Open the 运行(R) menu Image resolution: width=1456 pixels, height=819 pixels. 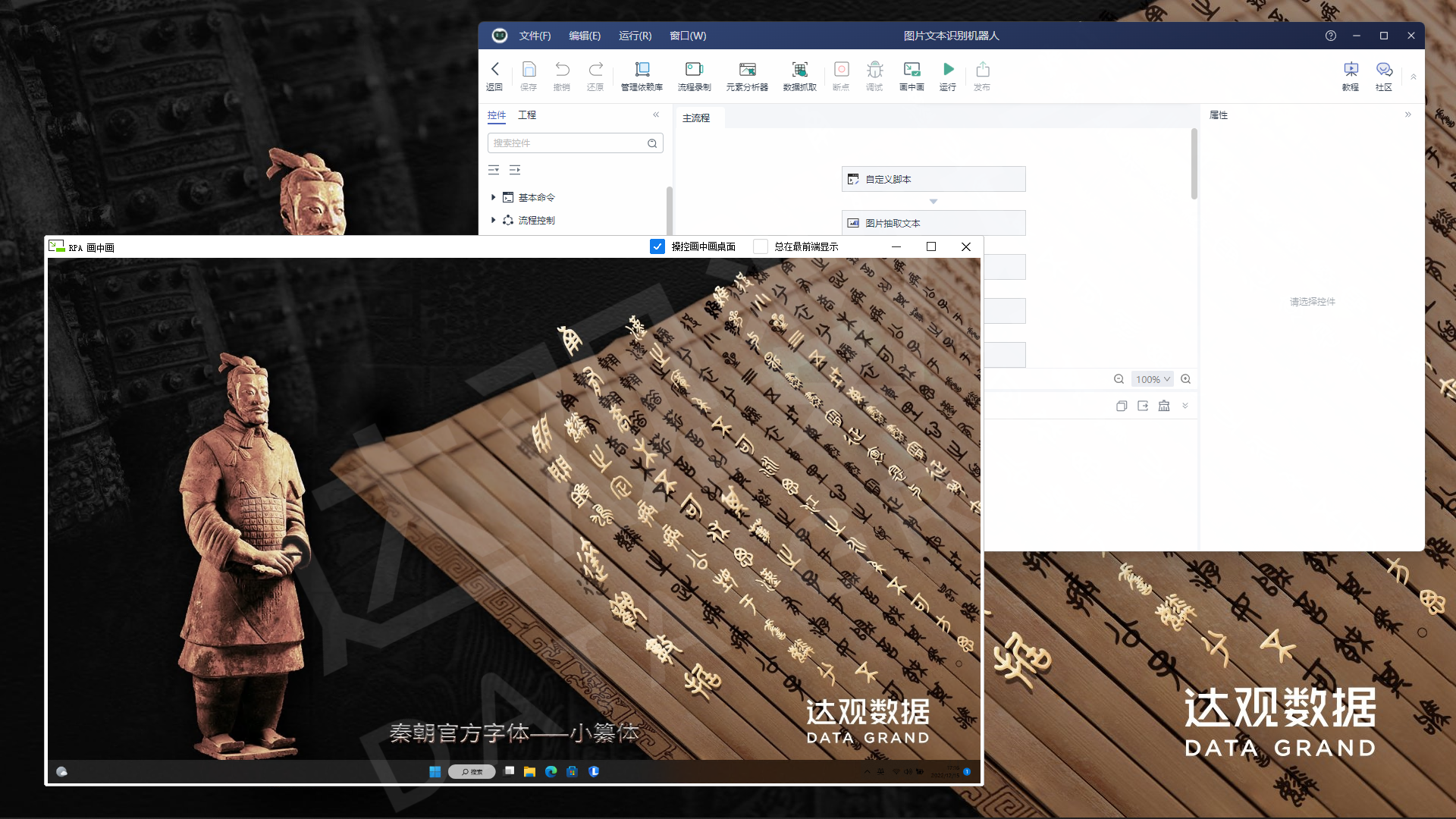pyautogui.click(x=635, y=36)
